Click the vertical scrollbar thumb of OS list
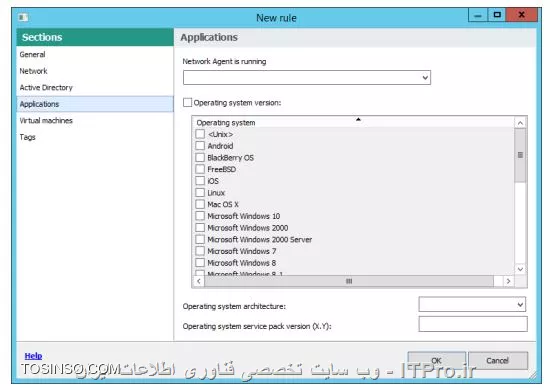The image size is (550, 390). click(x=520, y=155)
